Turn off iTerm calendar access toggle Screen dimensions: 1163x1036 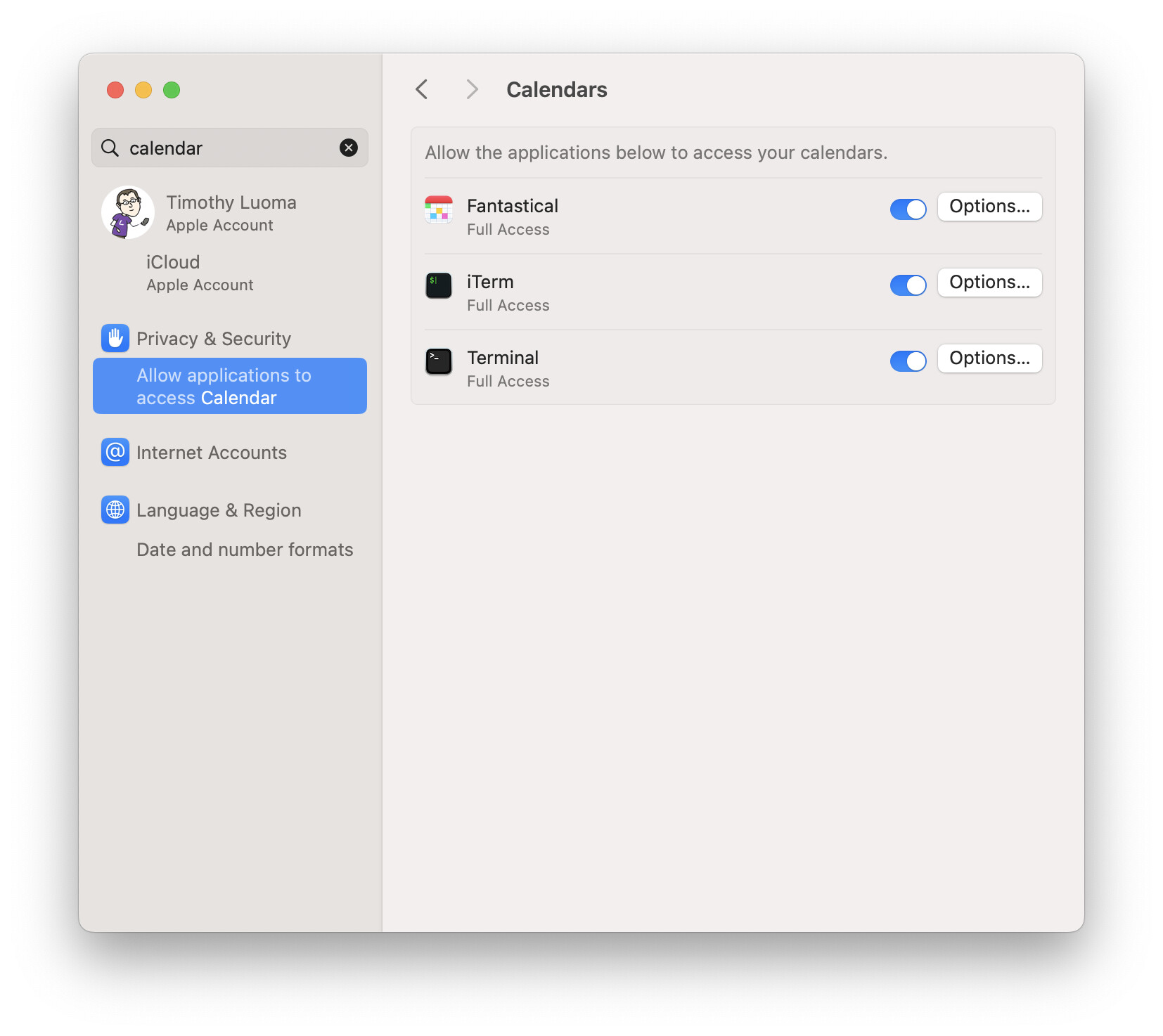908,285
